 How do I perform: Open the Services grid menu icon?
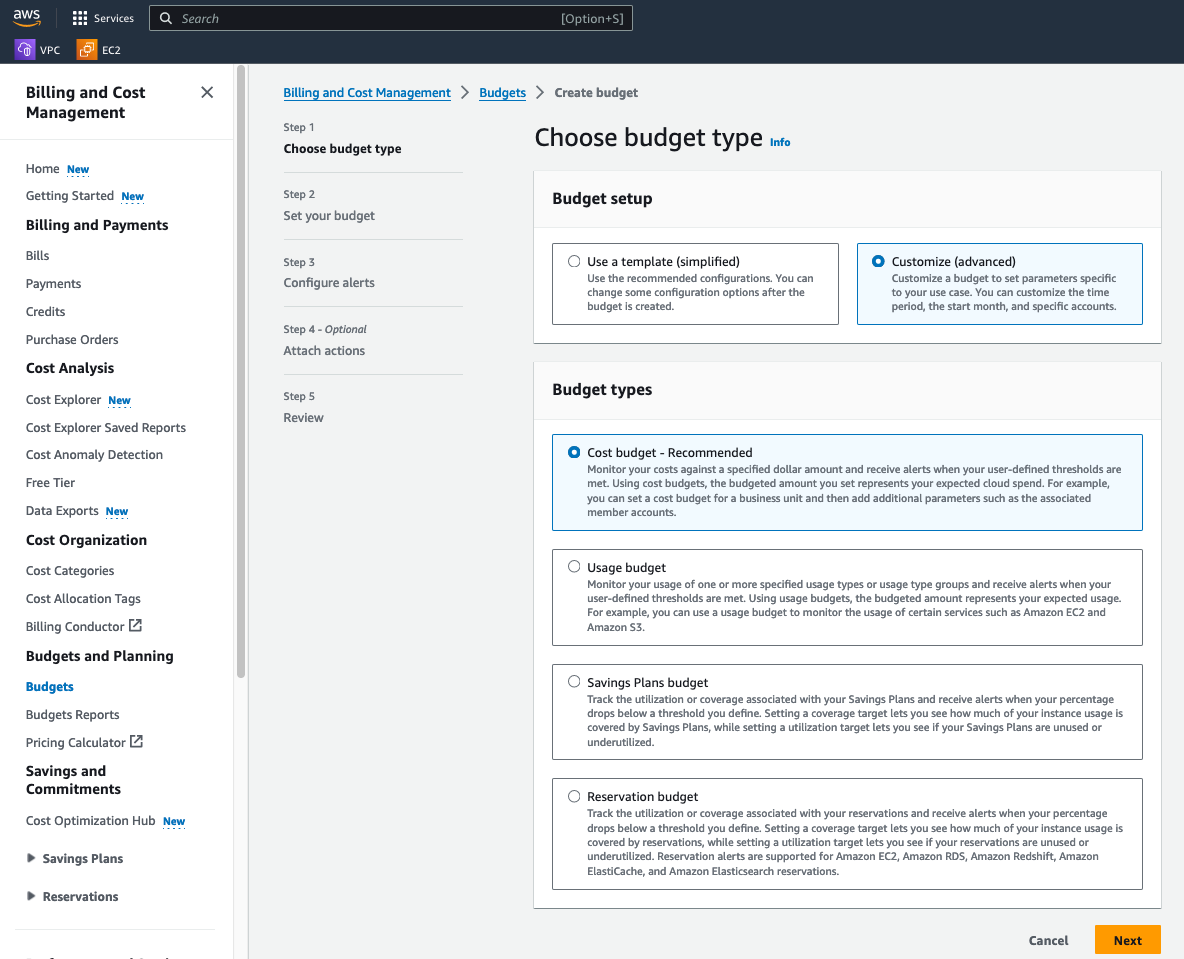pos(80,18)
